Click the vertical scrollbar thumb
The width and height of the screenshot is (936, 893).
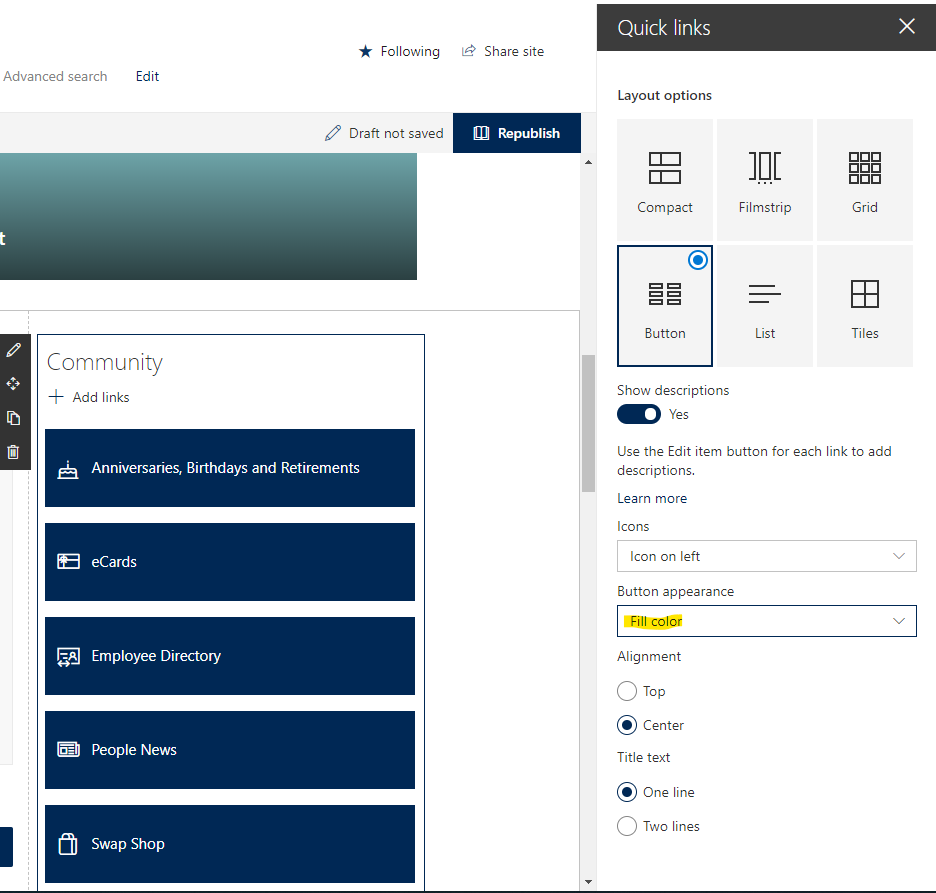tap(589, 423)
